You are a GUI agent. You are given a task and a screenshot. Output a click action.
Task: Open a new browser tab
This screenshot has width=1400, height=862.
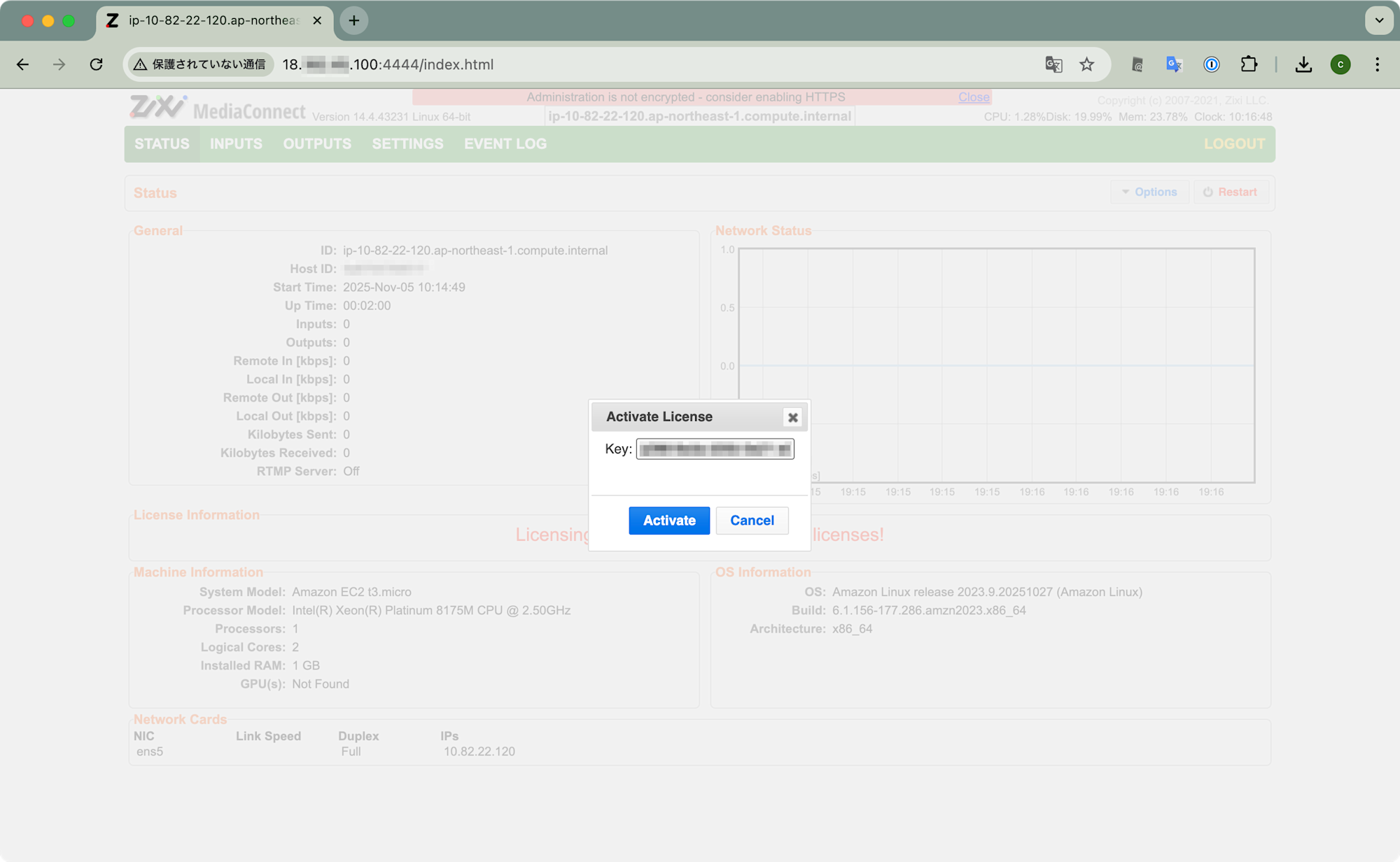[x=354, y=20]
